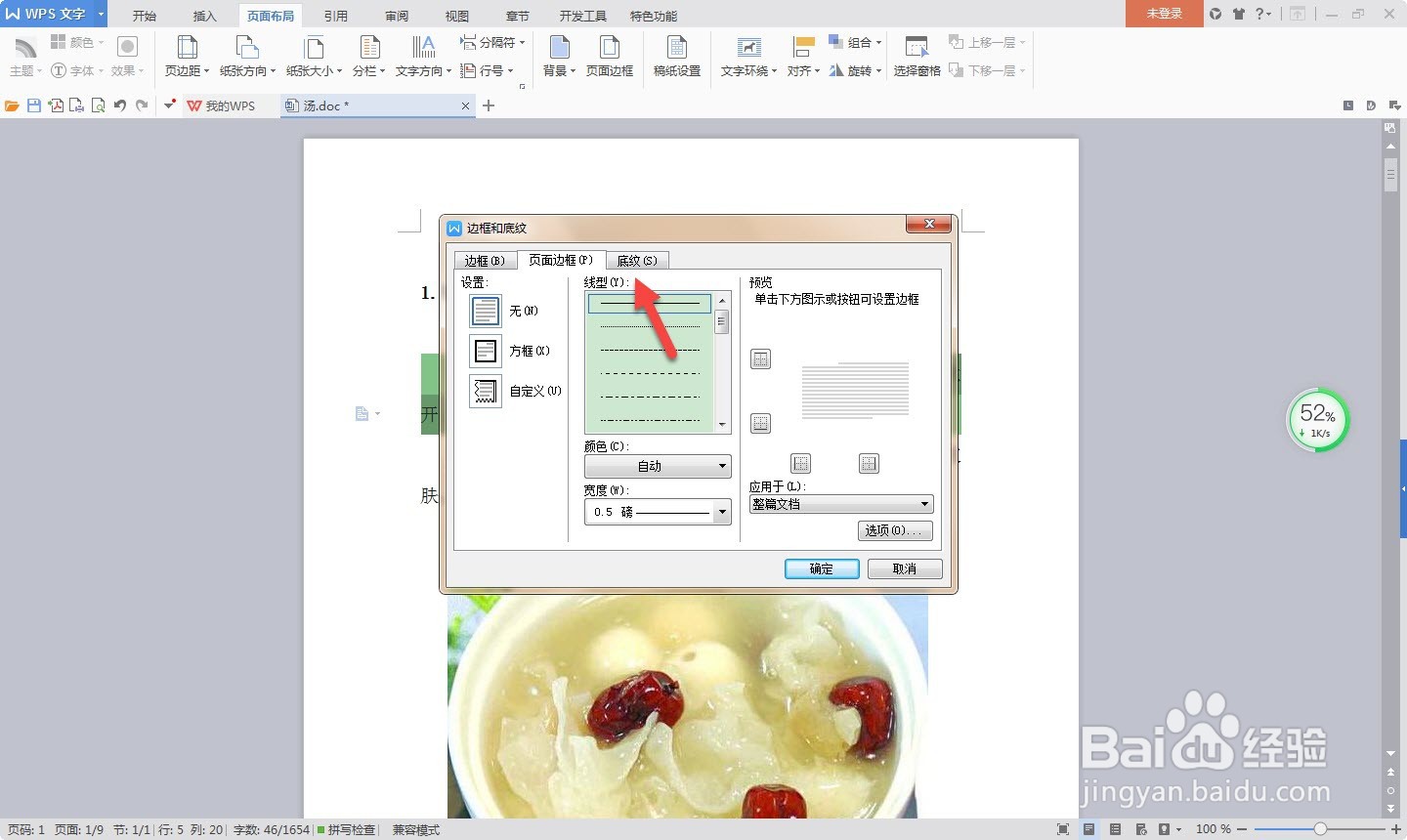
Task: Switch to the 边框(B) tab
Action: point(485,261)
